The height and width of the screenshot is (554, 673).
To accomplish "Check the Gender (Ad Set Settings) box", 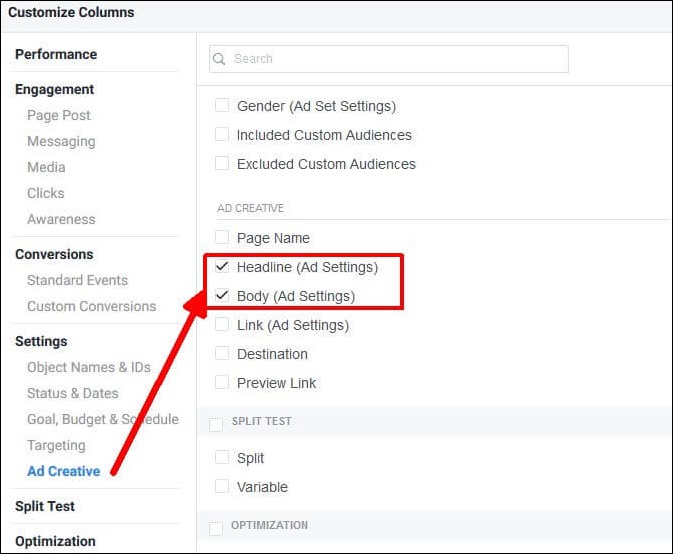I will pyautogui.click(x=222, y=106).
